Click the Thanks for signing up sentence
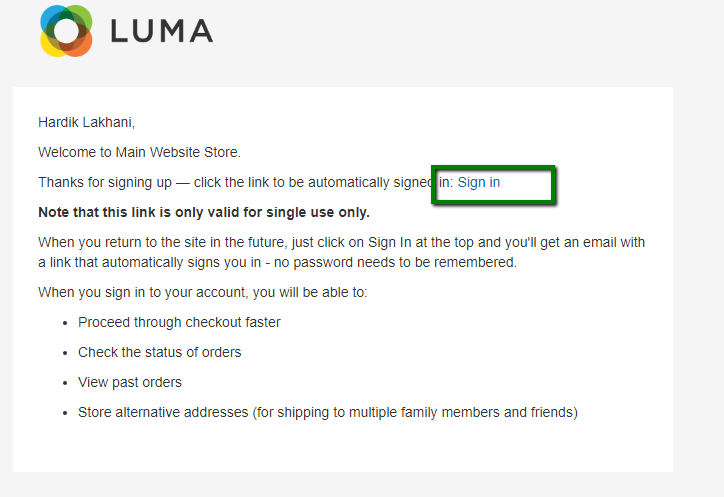This screenshot has height=497, width=724. point(269,182)
